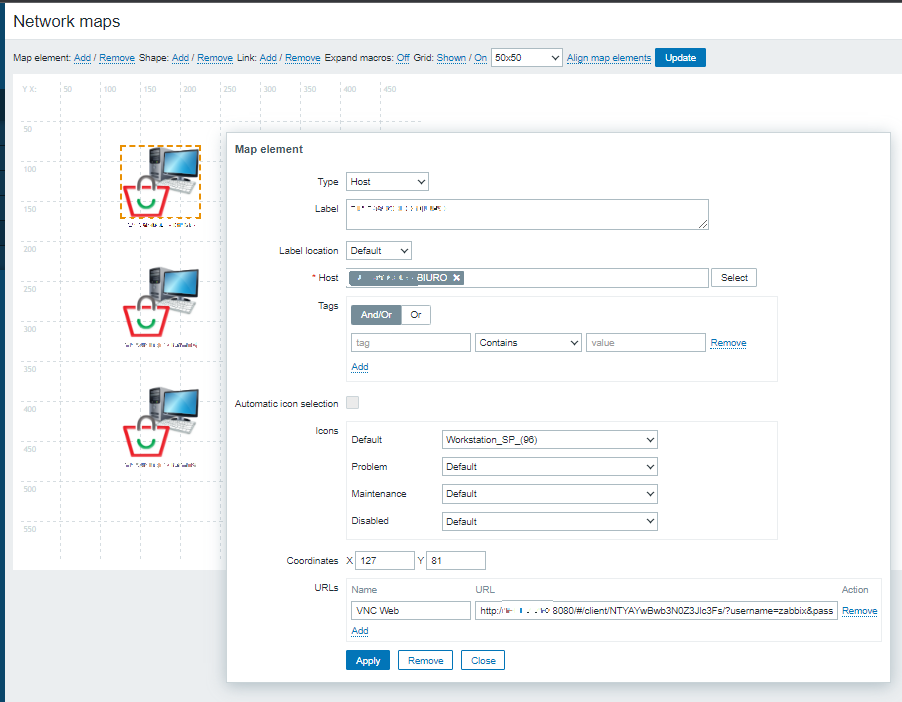Viewport: 902px width, 702px height.
Task: Click Align map elements link
Action: pos(608,57)
